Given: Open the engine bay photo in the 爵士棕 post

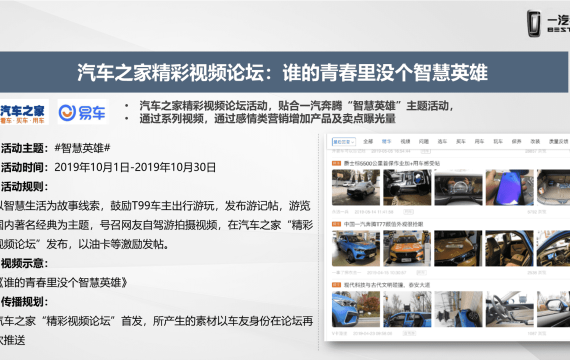Looking at the screenshot, I should pos(407,188).
